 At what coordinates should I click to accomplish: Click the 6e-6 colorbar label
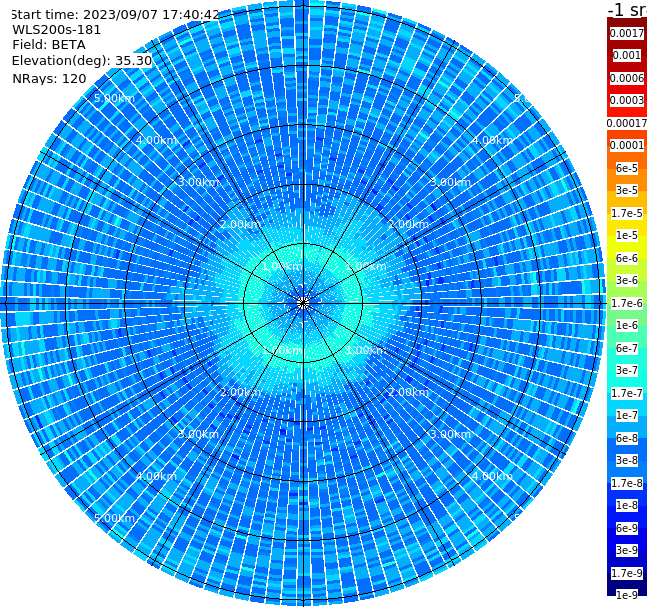pyautogui.click(x=627, y=258)
